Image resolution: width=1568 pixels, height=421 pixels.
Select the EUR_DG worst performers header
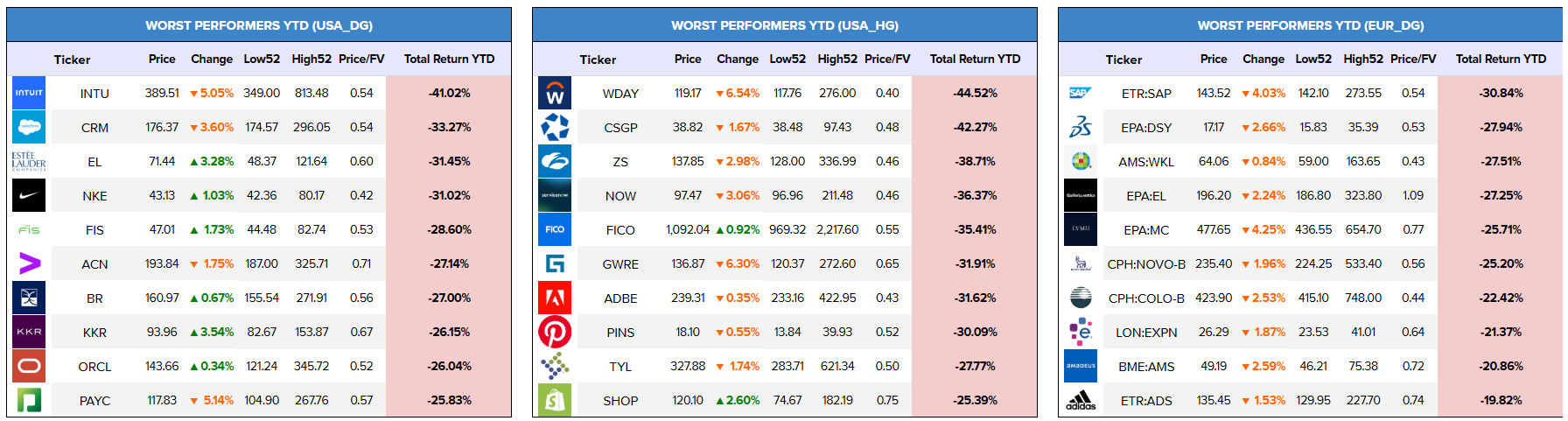coord(1311,25)
